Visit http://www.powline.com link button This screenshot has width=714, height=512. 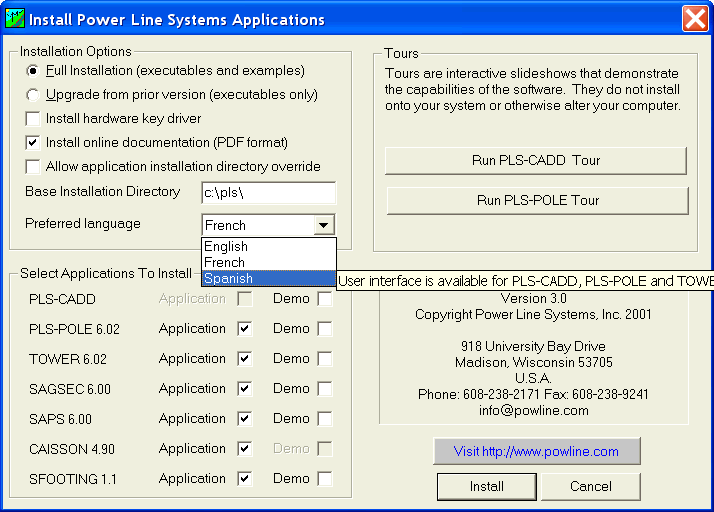(536, 451)
